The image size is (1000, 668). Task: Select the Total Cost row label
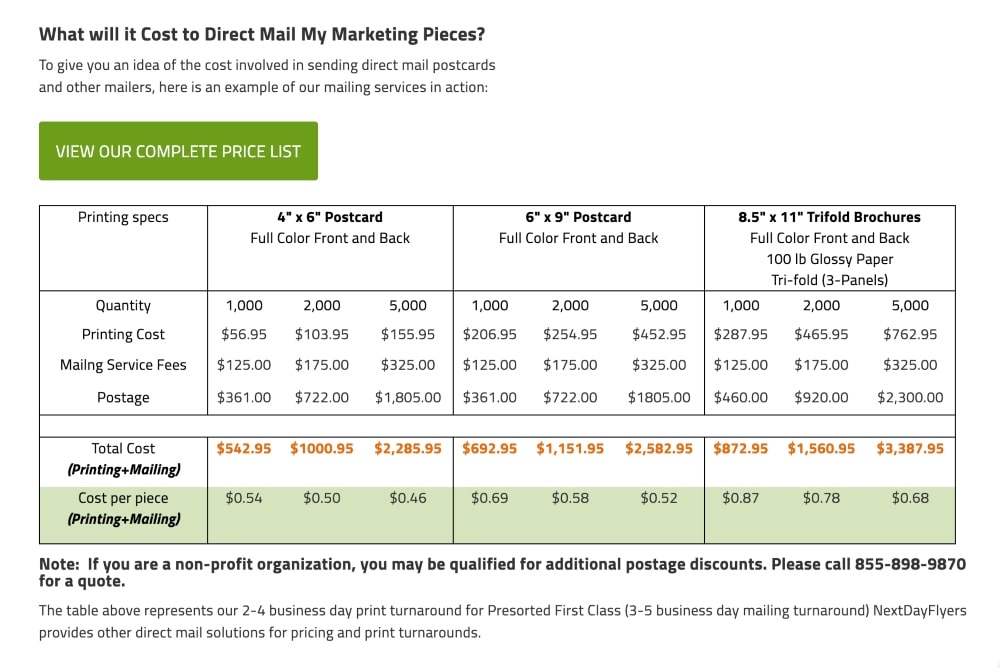pyautogui.click(x=122, y=448)
